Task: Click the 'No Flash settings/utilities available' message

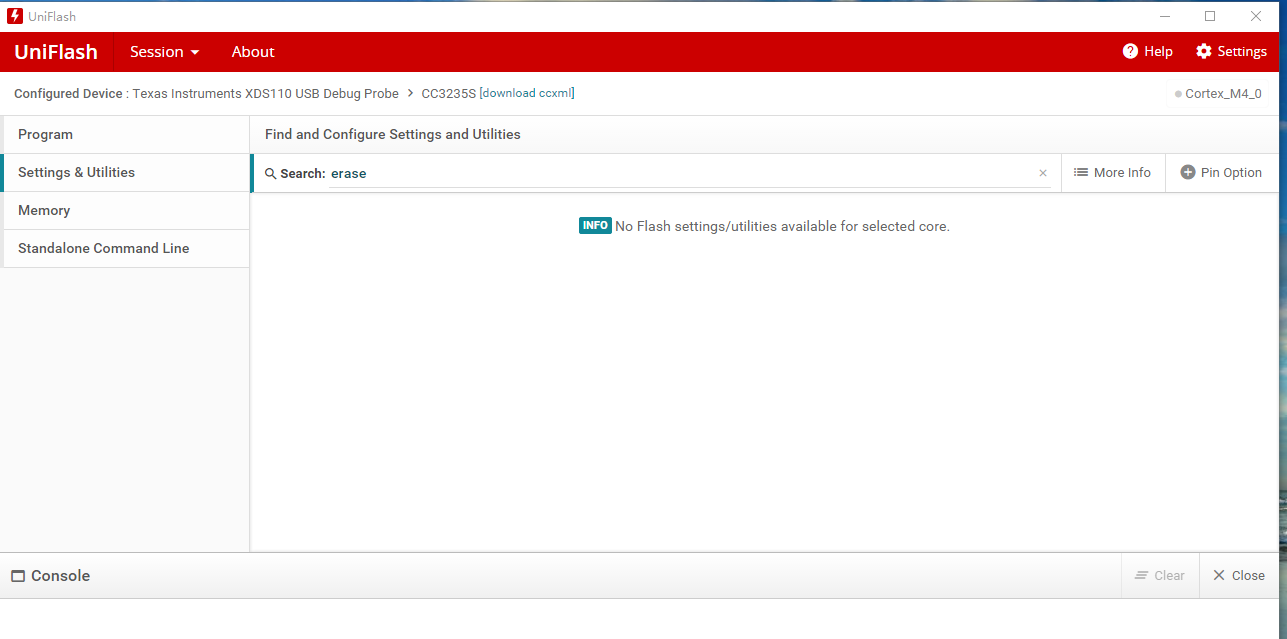Action: pos(782,227)
